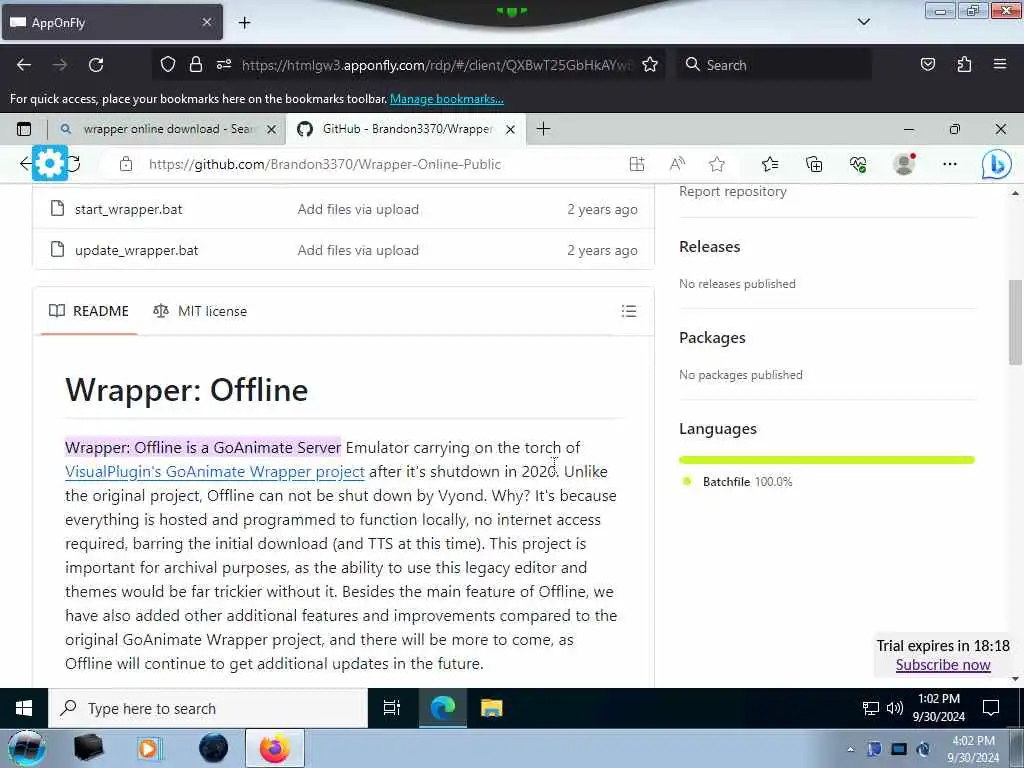Open Firefox site permissions icon
This screenshot has width=1024, height=768.
point(223,65)
